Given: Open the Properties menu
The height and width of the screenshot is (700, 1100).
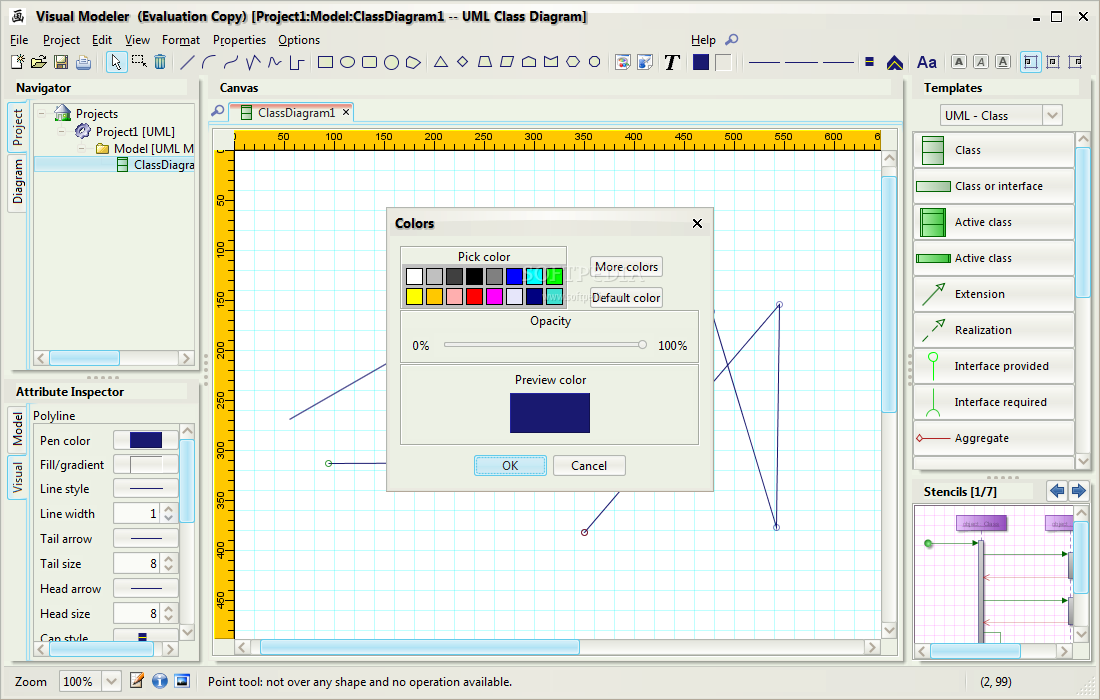Looking at the screenshot, I should click(239, 40).
